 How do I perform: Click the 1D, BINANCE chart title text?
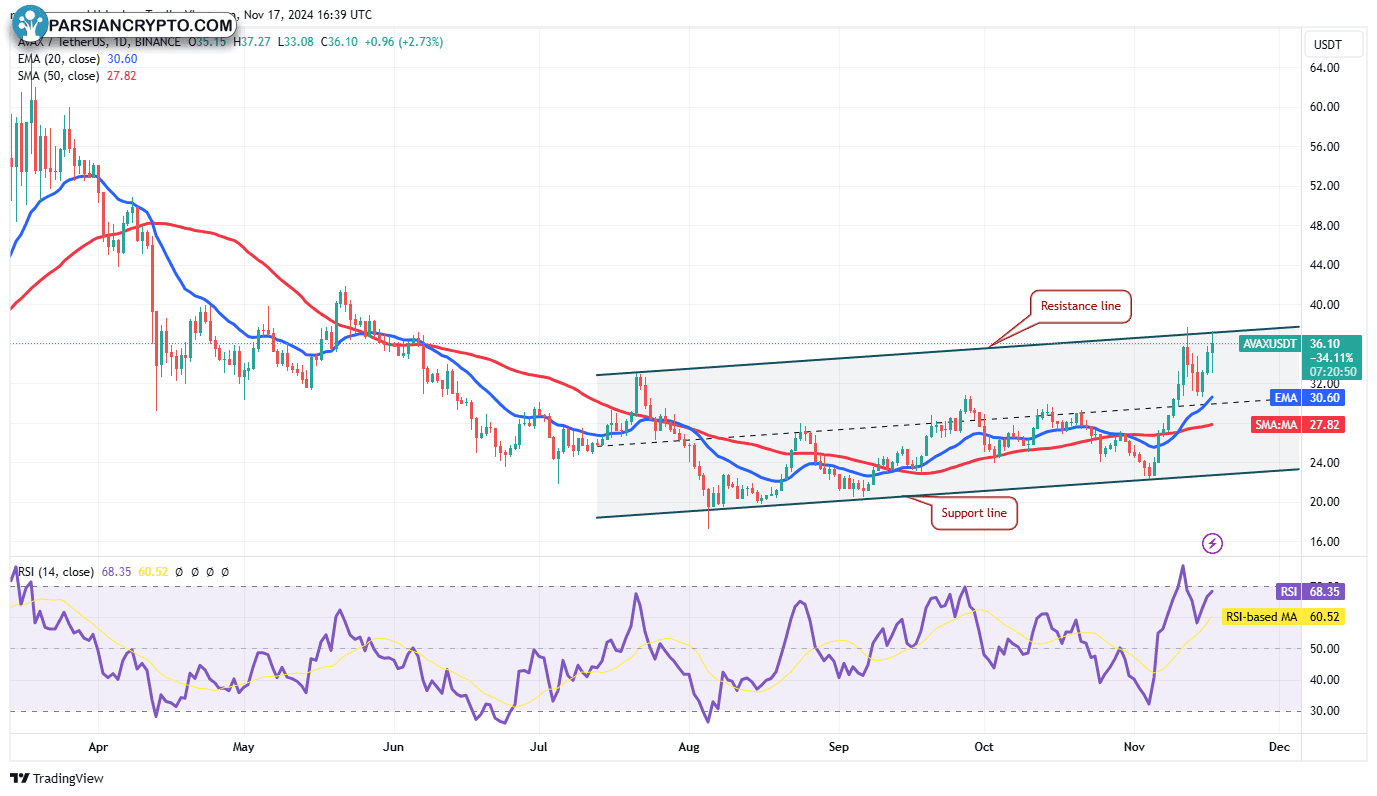point(146,42)
